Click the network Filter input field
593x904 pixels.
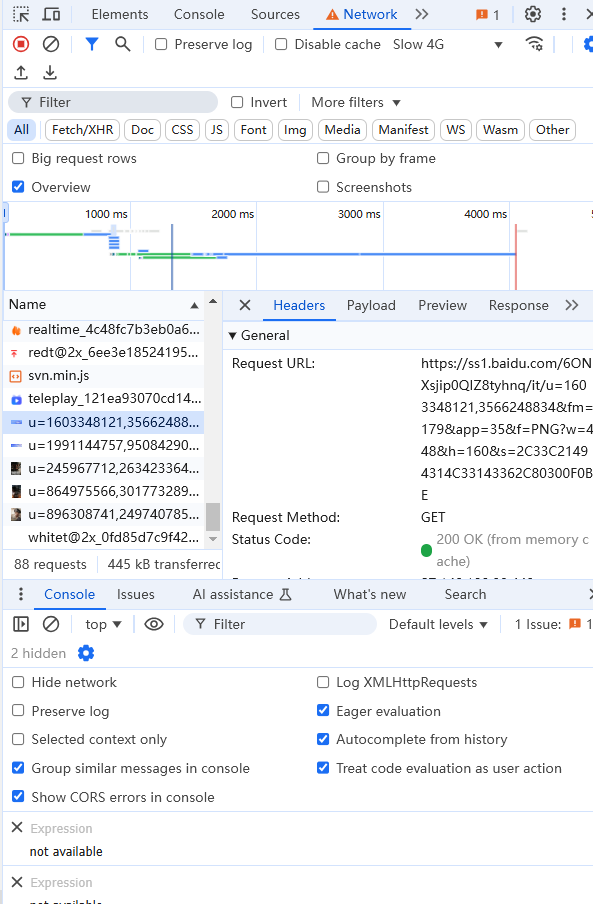[x=113, y=103]
